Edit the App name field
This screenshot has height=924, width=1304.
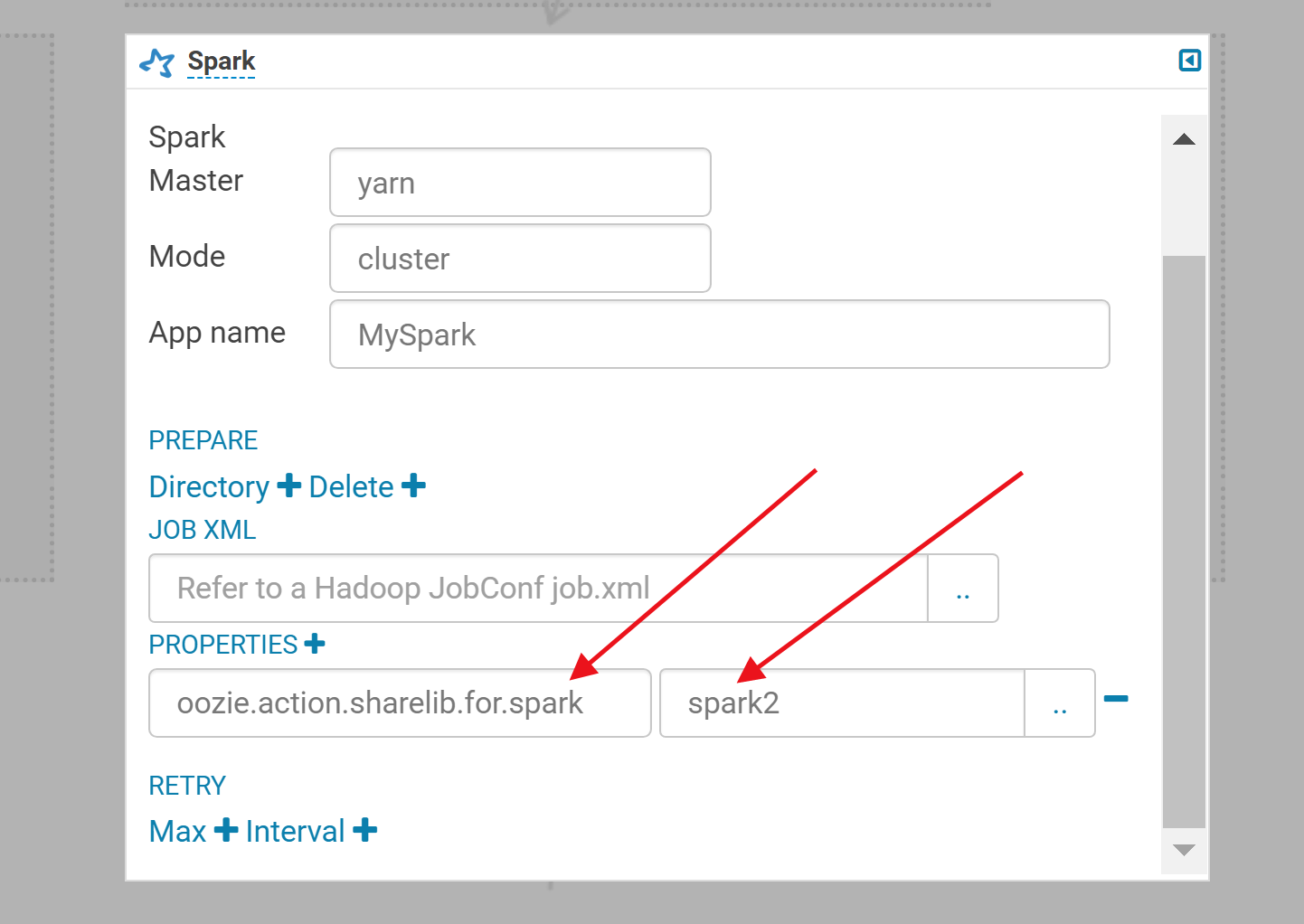pyautogui.click(x=719, y=335)
